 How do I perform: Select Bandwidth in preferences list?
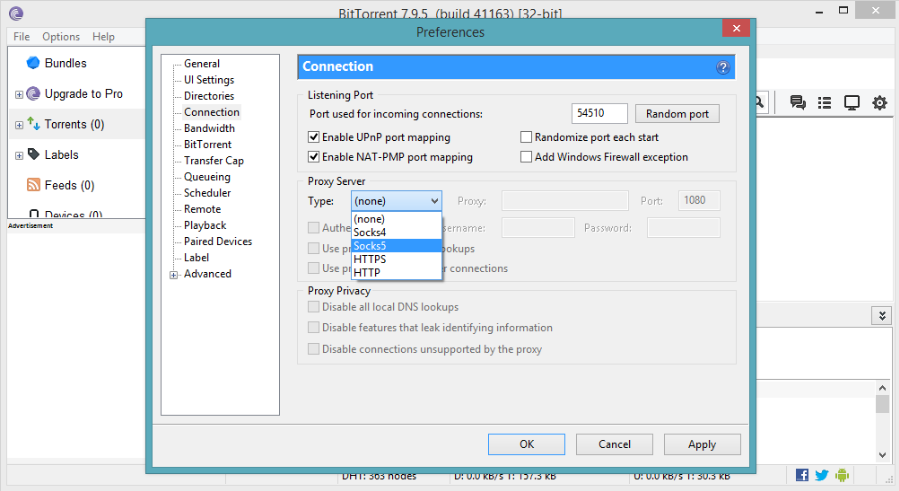209,128
